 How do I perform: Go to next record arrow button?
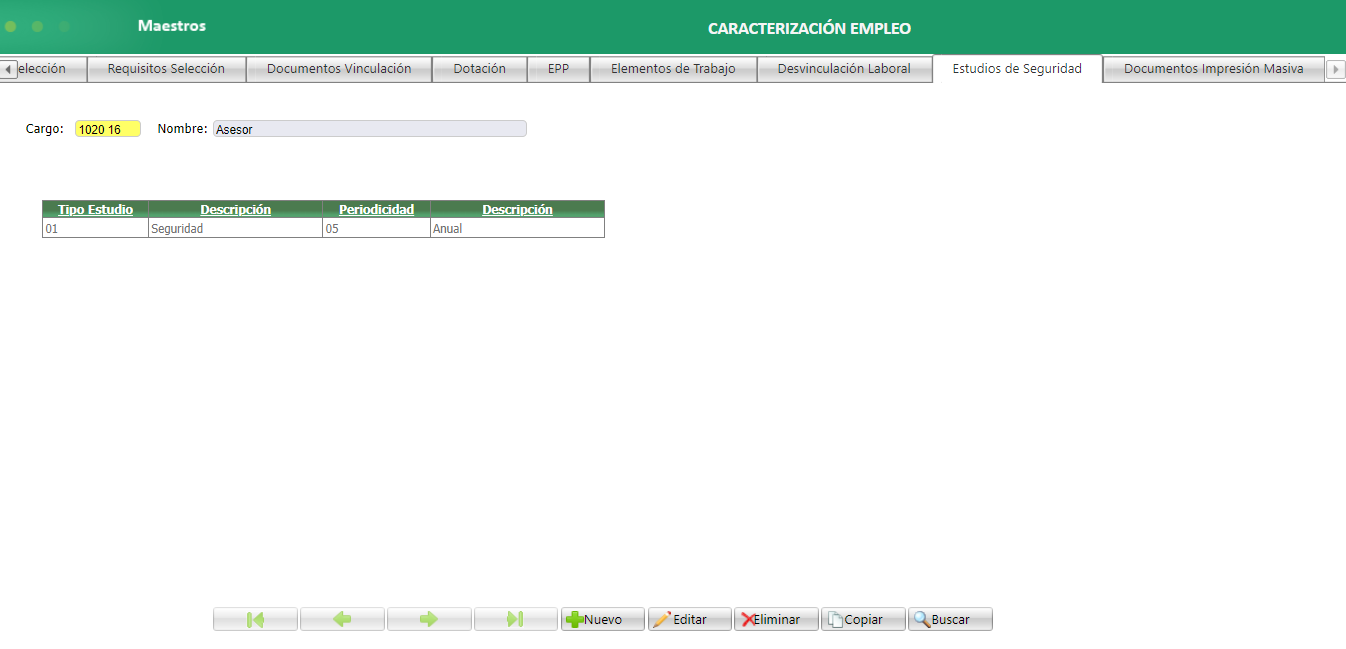429,619
